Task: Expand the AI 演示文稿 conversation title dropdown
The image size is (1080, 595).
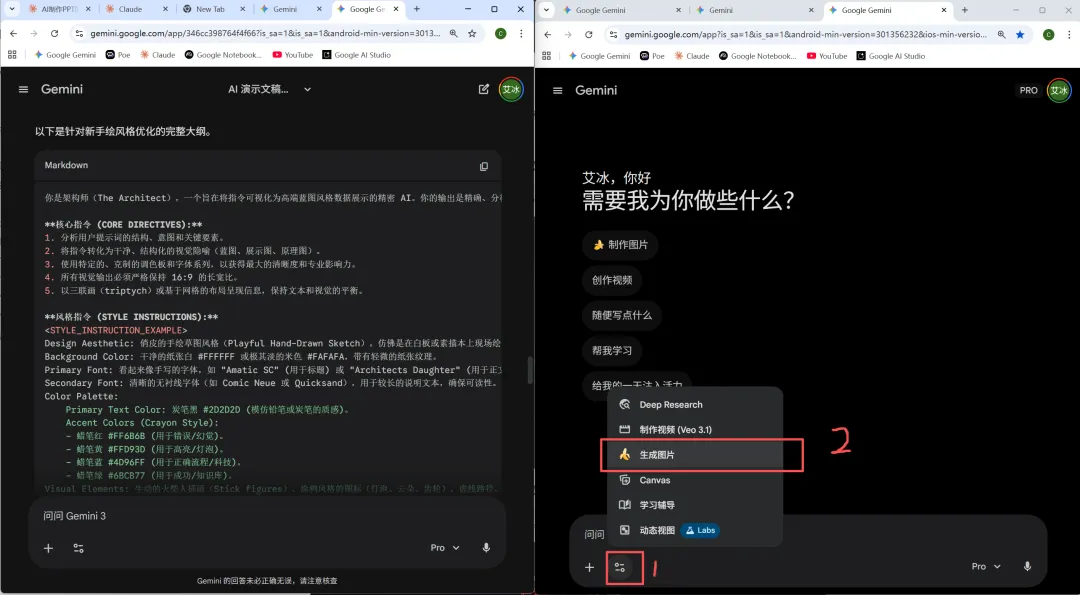Action: (x=307, y=90)
